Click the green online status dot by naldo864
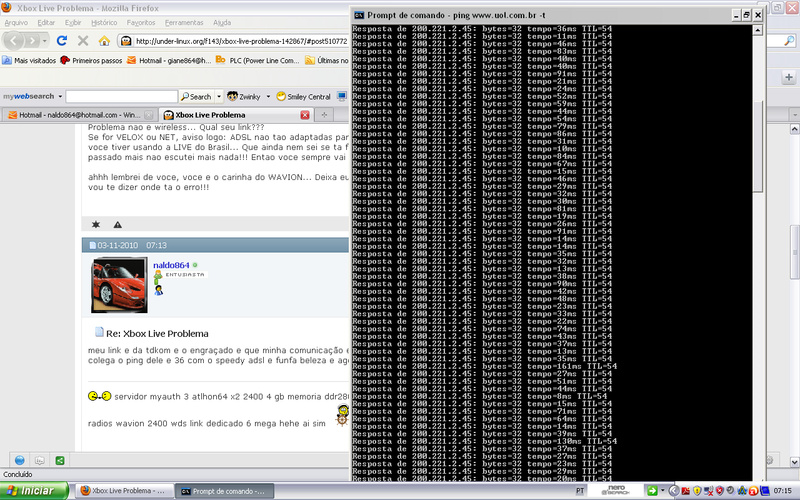The height and width of the screenshot is (500, 800). point(195,265)
